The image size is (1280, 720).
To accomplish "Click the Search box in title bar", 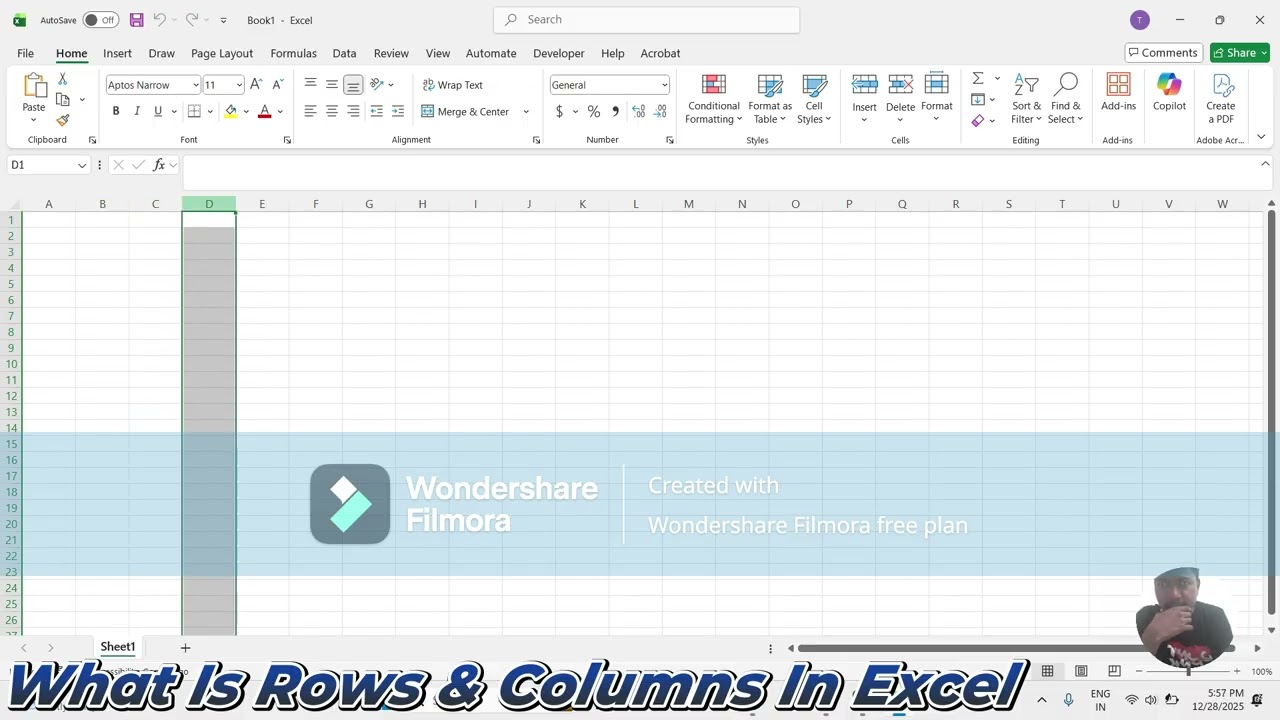I will (x=646, y=20).
